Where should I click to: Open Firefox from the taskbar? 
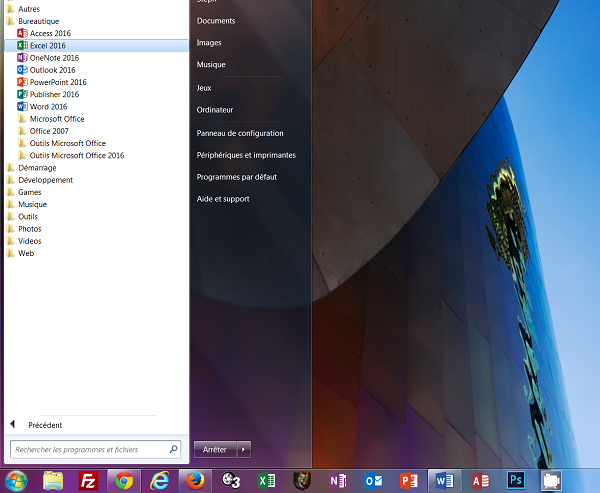point(195,481)
